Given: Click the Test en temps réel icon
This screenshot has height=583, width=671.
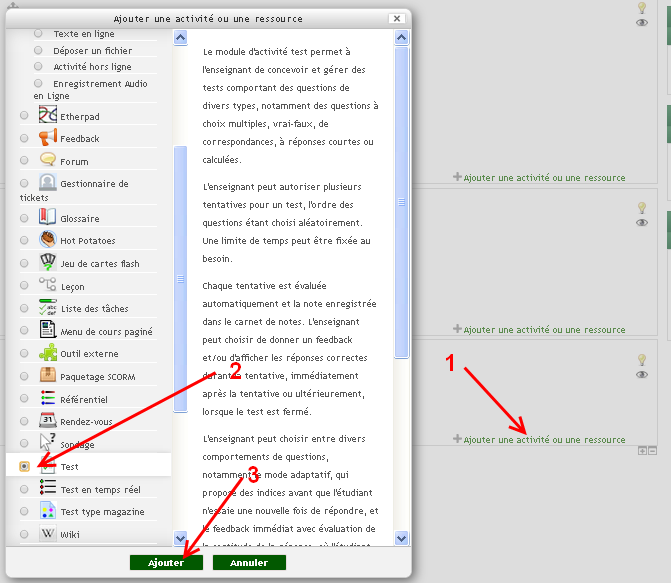Looking at the screenshot, I should coord(48,488).
